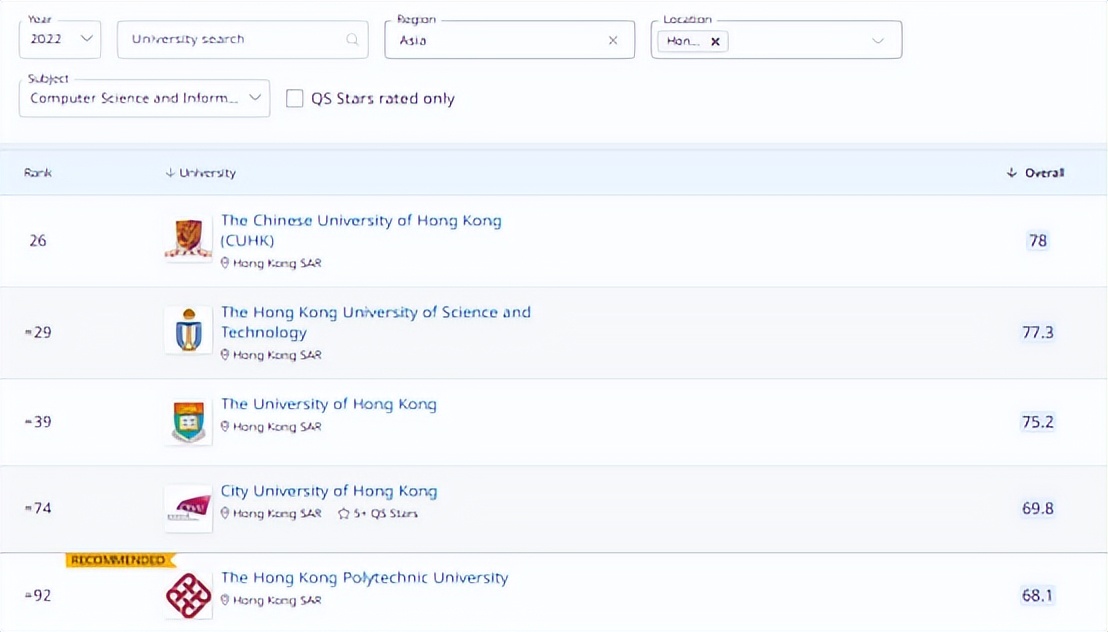Viewport: 1108px width, 632px height.
Task: Click Hong Kong SAR under City University
Action: click(277, 514)
